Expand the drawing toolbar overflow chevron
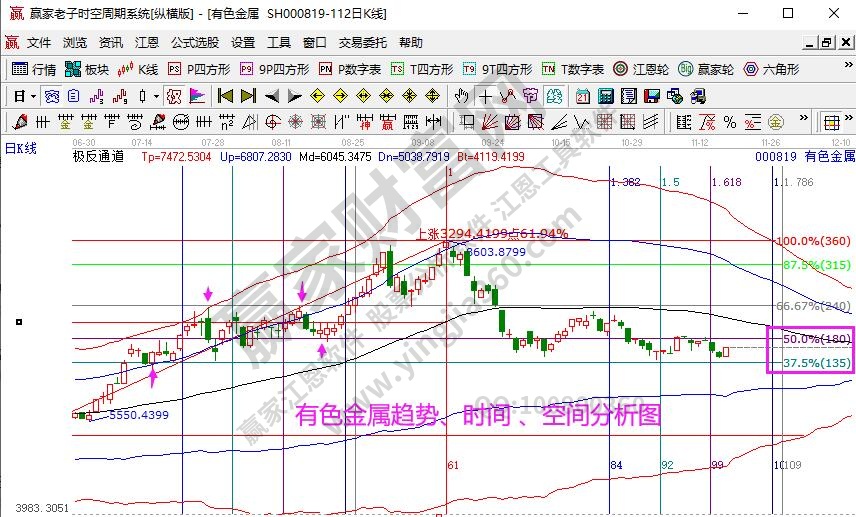 pos(804,122)
